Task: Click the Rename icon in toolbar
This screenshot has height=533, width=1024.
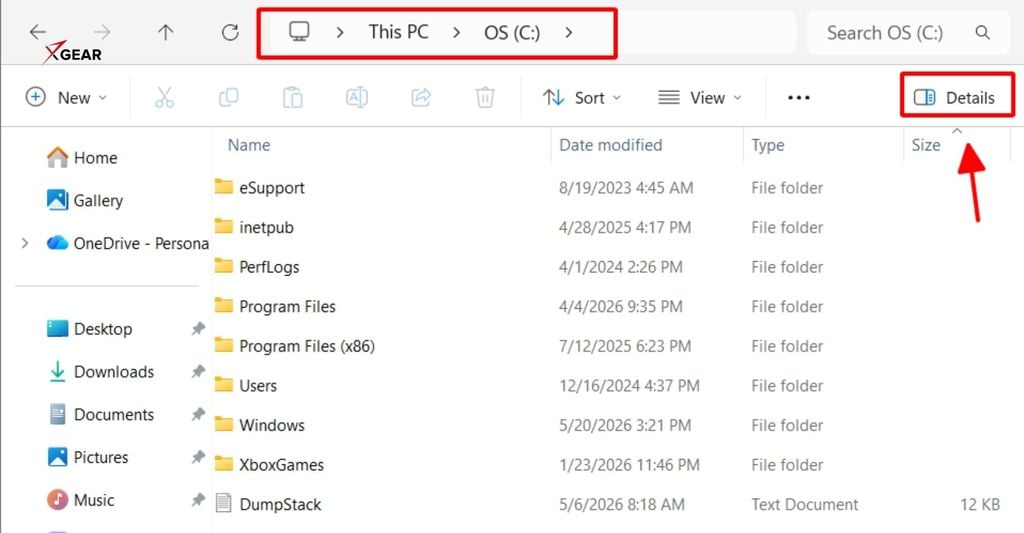Action: click(x=357, y=97)
